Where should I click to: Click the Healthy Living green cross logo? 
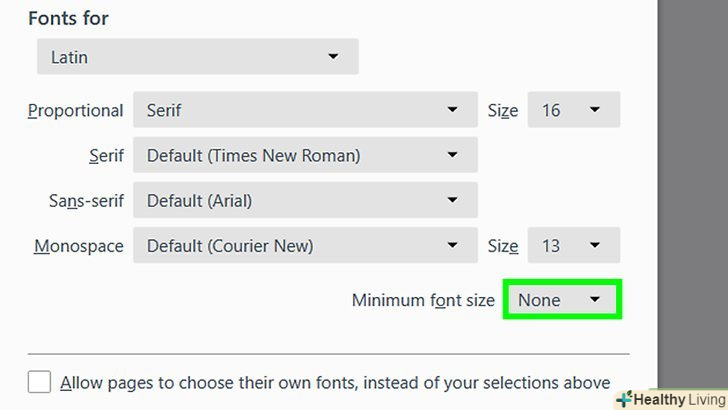tap(625, 399)
